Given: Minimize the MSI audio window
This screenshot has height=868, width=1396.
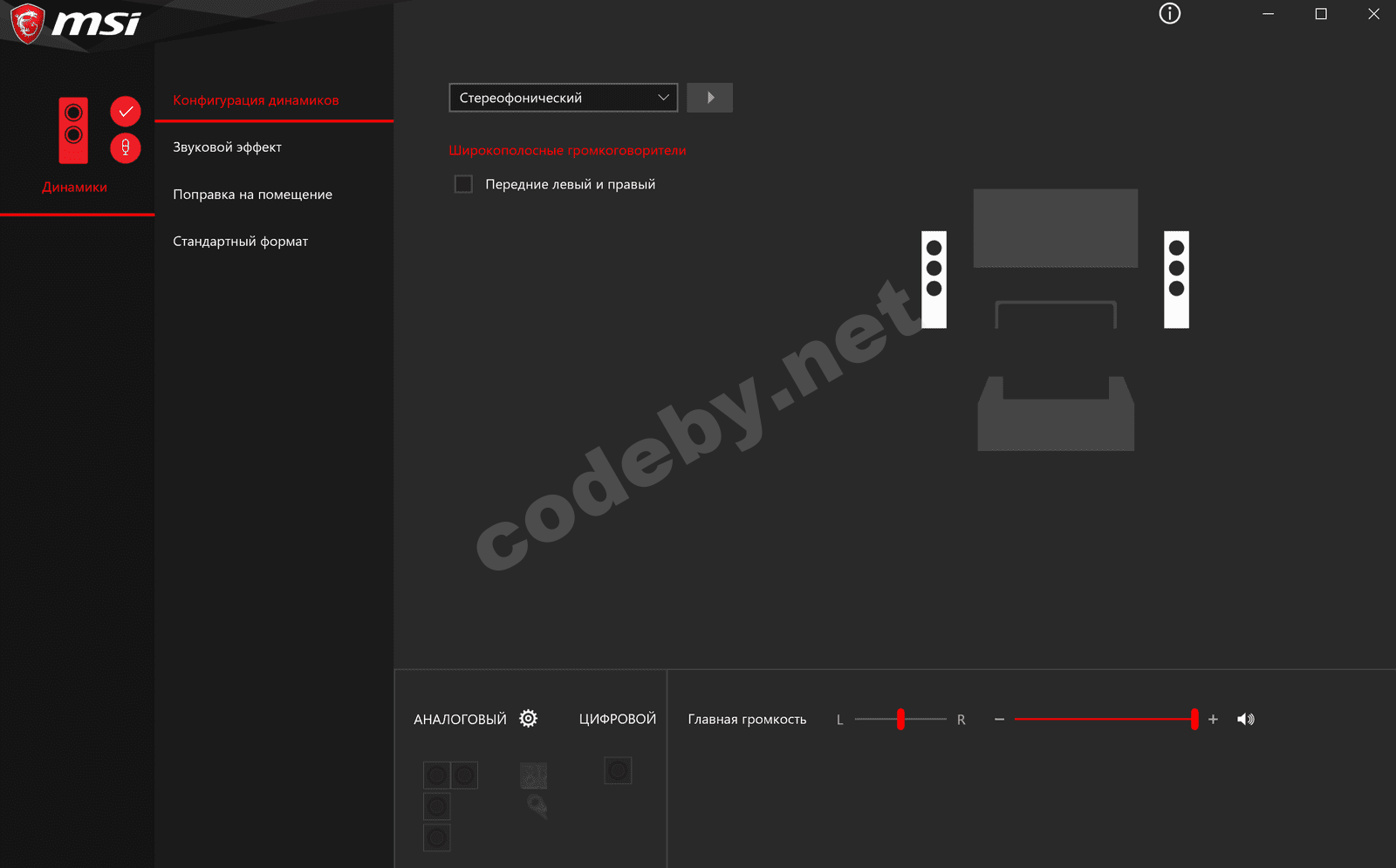Looking at the screenshot, I should tap(1268, 14).
